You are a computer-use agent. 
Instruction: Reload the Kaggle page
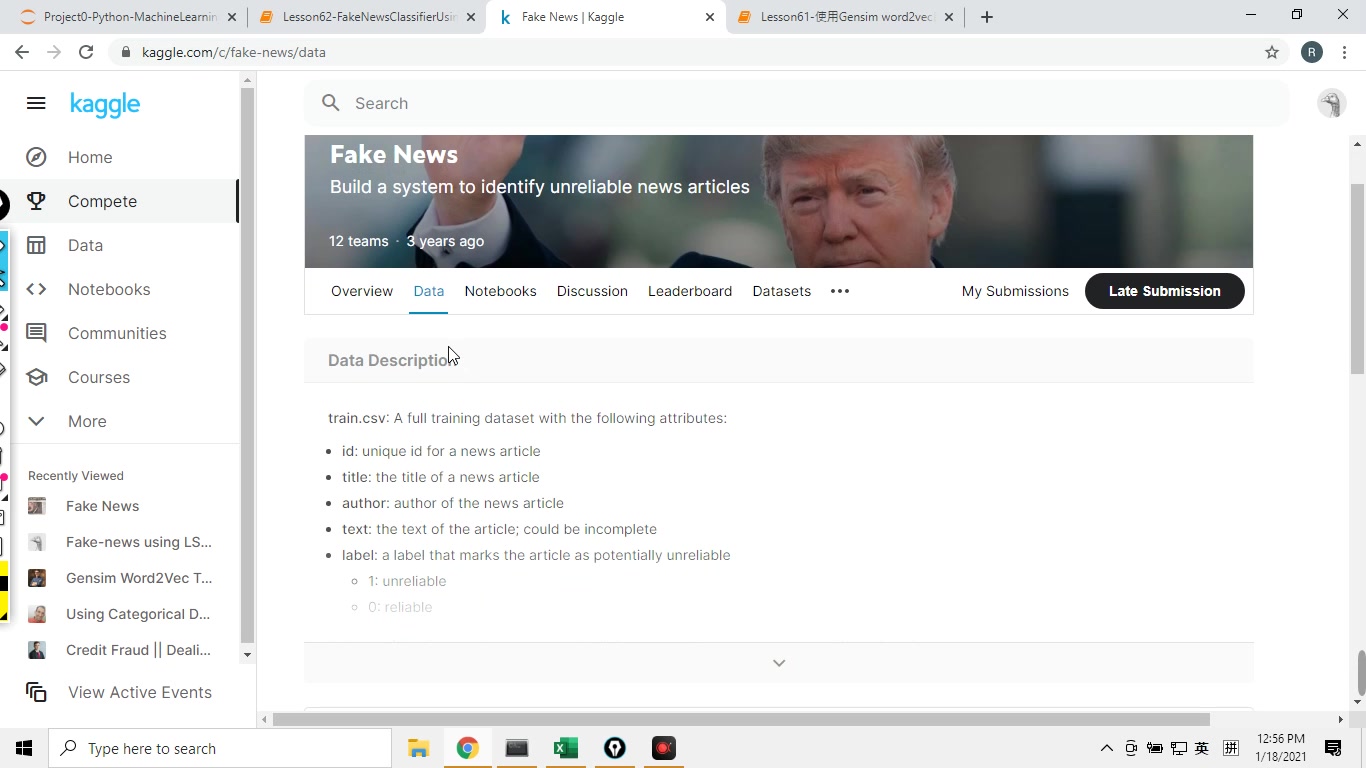coord(86,52)
